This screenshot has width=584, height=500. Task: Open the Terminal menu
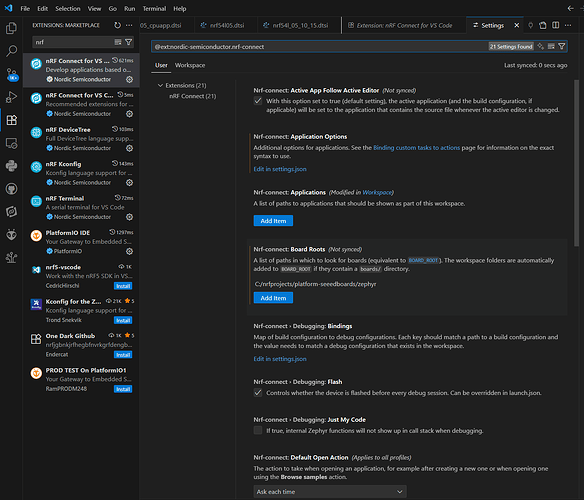[154, 8]
